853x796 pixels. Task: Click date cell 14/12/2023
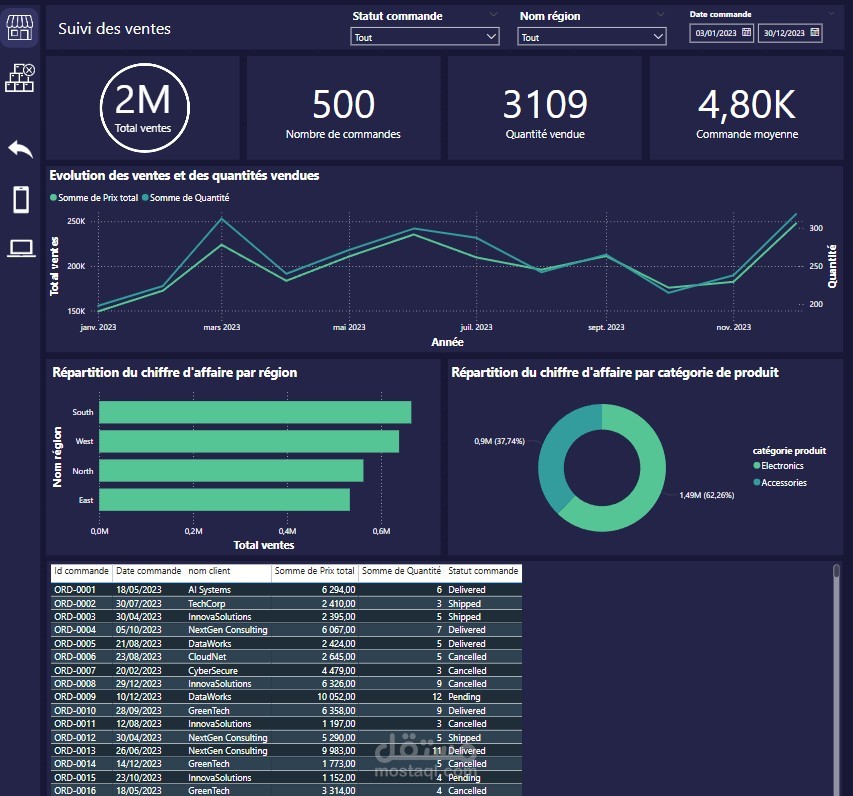click(139, 763)
